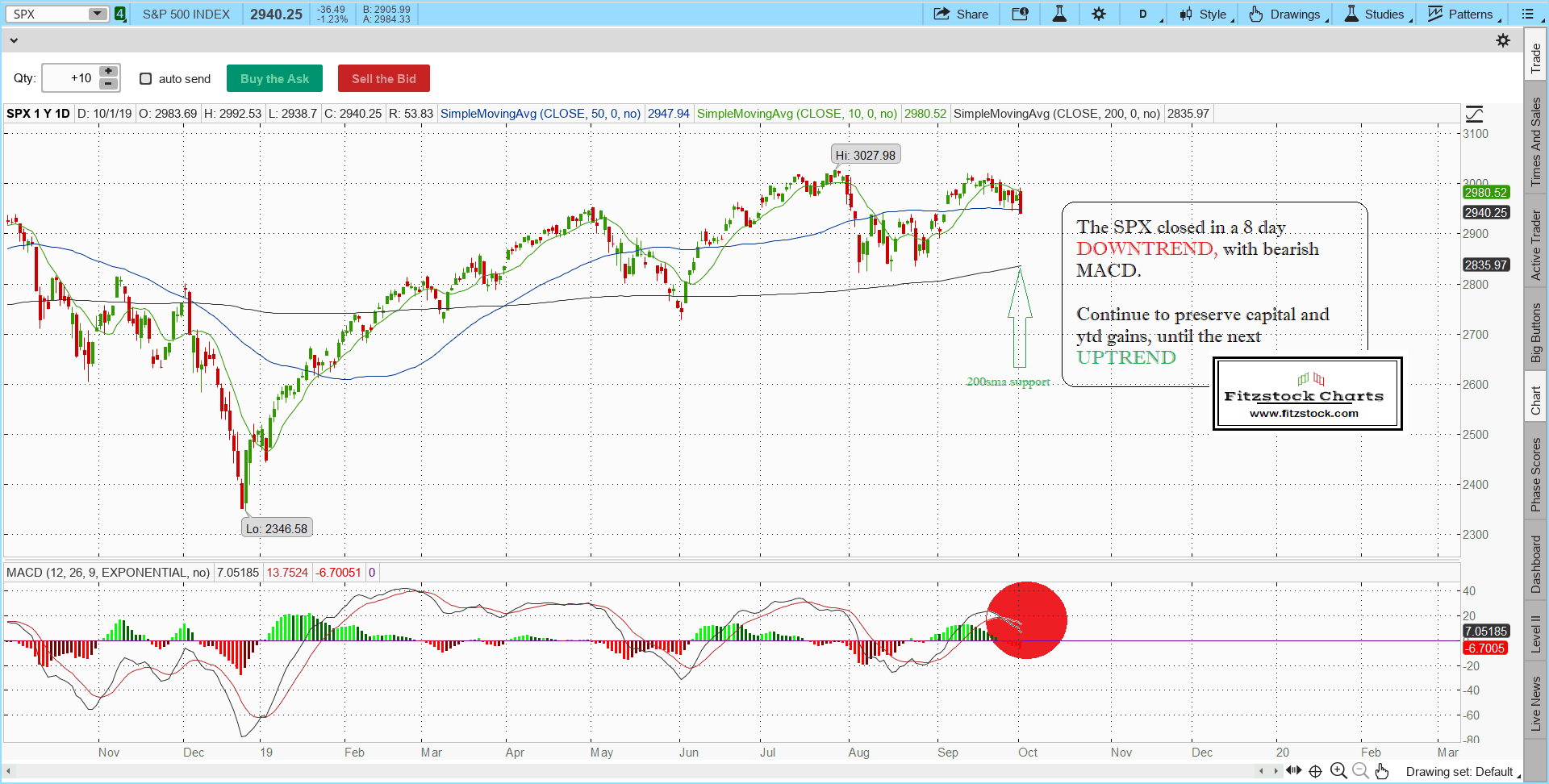Collapse trade bar with chevron arrow
Image resolution: width=1549 pixels, height=784 pixels.
coord(14,40)
